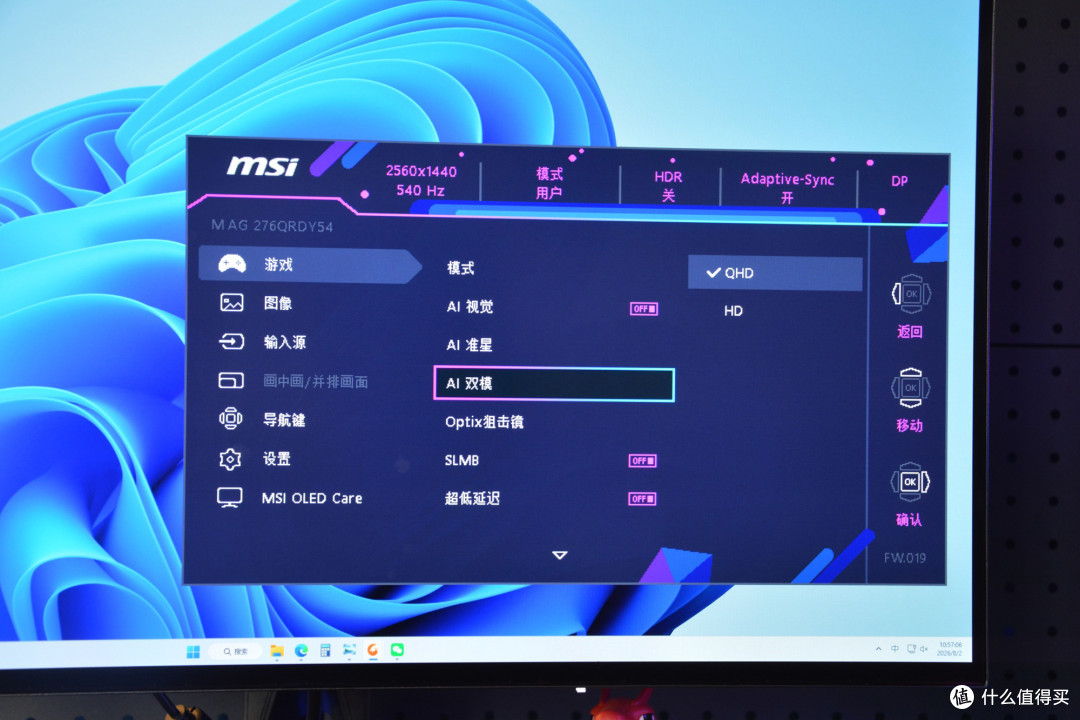Click the muted volume tray icon

(x=924, y=648)
